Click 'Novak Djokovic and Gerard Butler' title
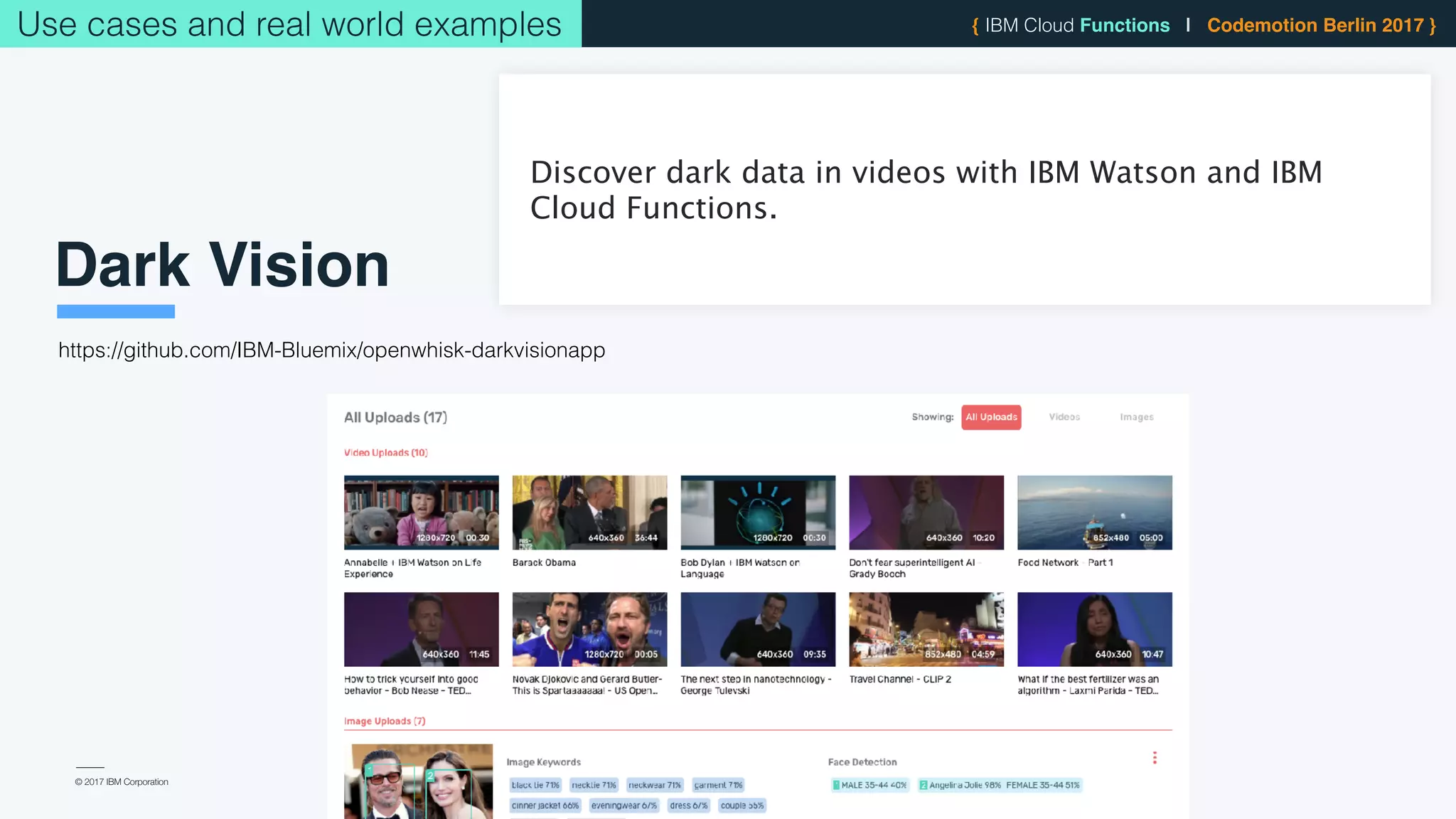Image resolution: width=1456 pixels, height=819 pixels. [587, 685]
